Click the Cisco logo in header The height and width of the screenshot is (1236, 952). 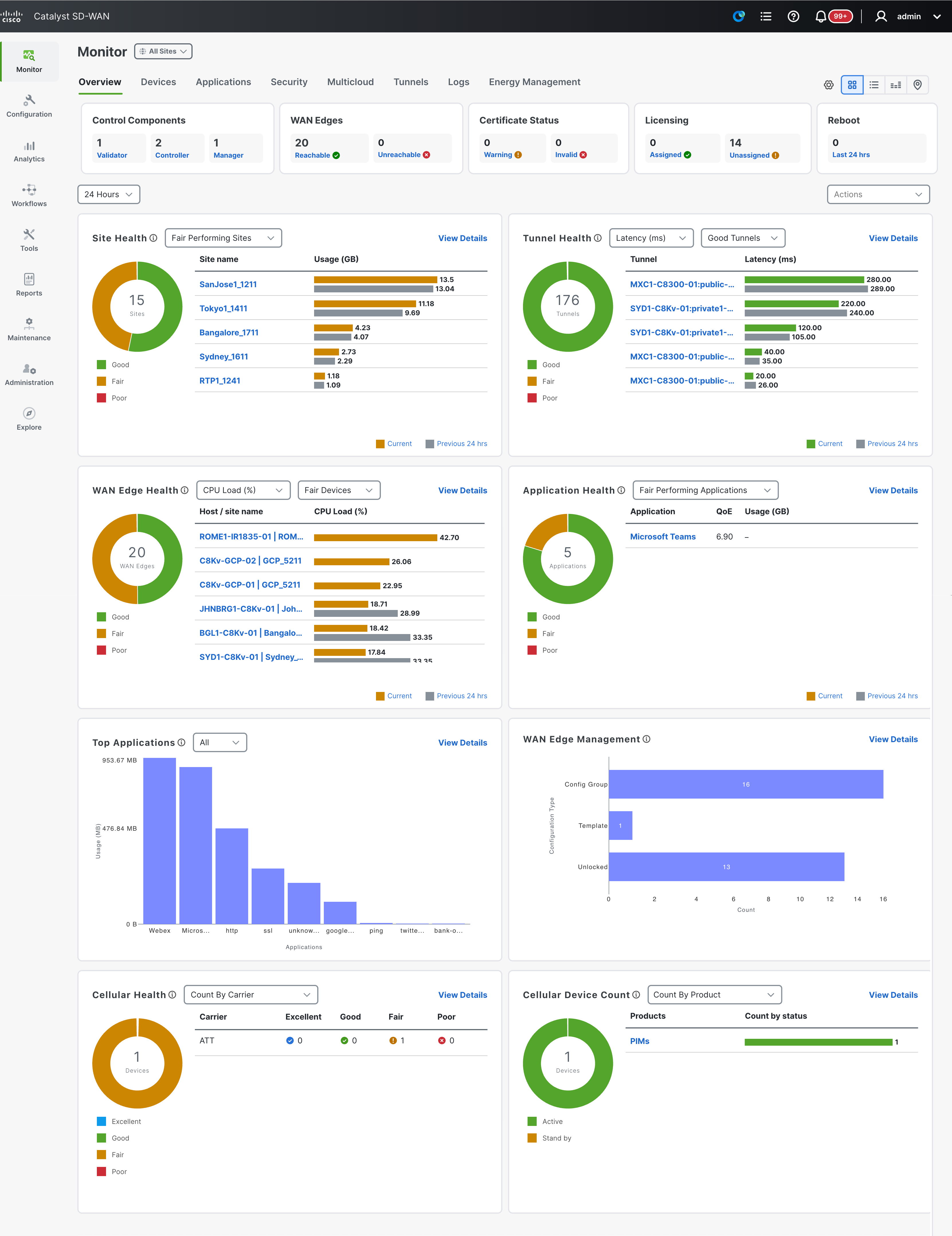pos(11,16)
